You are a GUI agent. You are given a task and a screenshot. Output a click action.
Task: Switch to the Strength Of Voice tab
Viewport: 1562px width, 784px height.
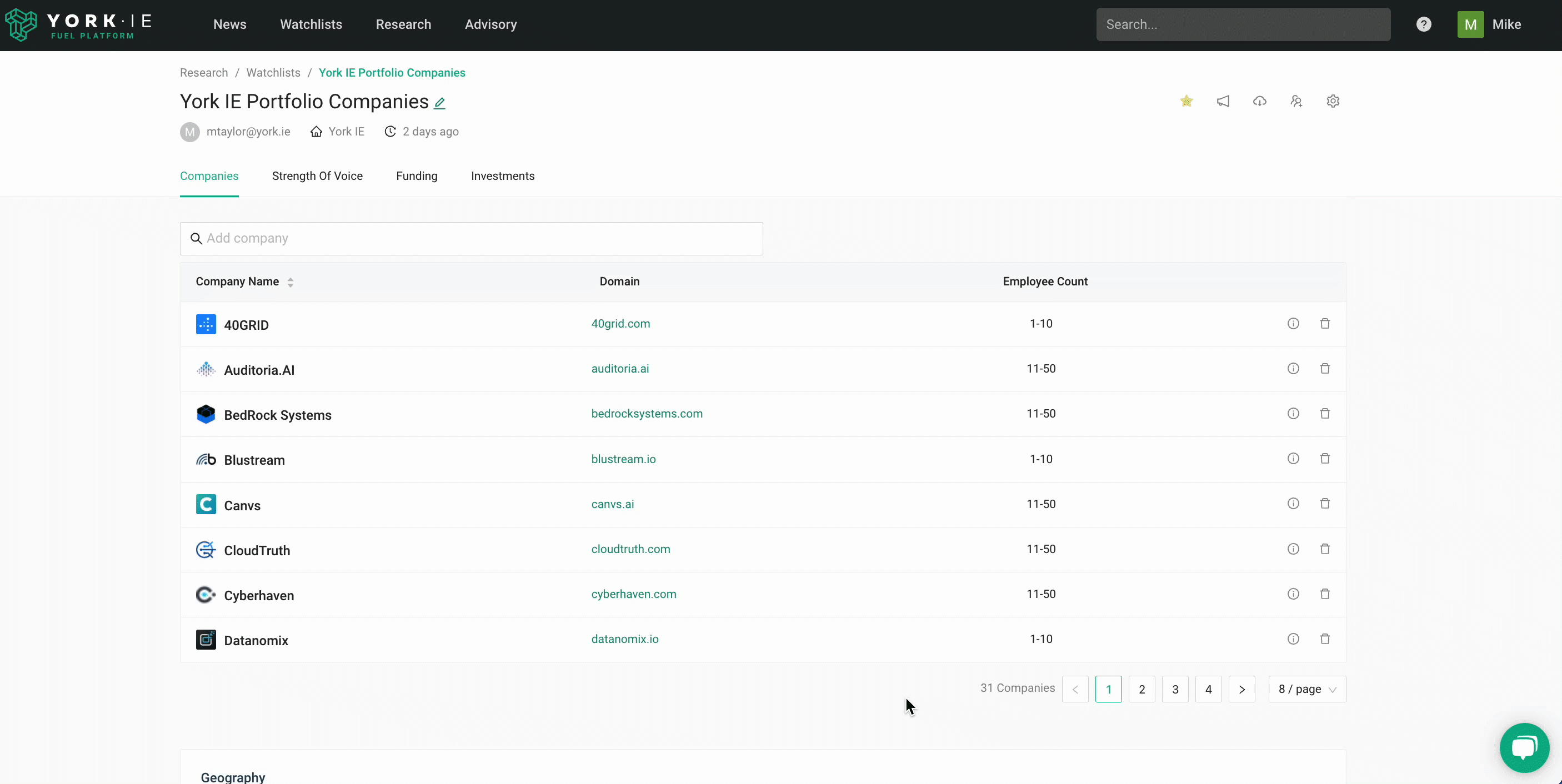coord(317,176)
